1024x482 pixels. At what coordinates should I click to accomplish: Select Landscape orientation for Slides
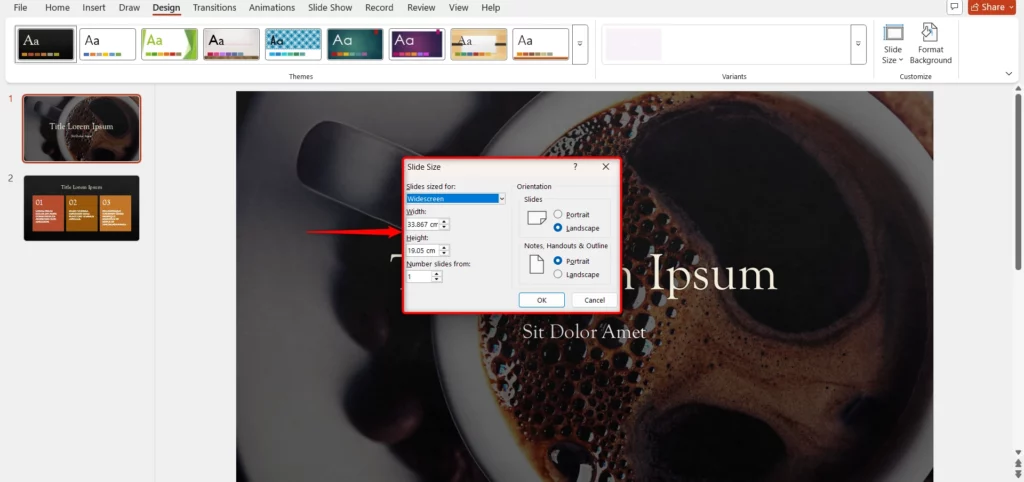pos(557,228)
